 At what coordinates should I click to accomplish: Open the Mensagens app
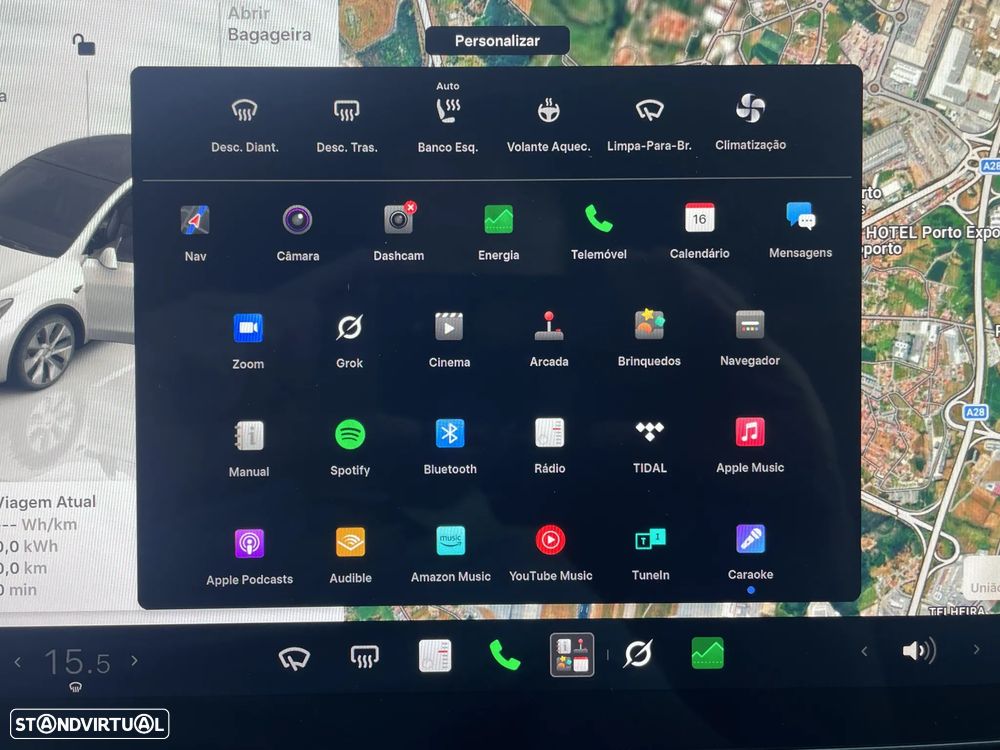[x=800, y=230]
